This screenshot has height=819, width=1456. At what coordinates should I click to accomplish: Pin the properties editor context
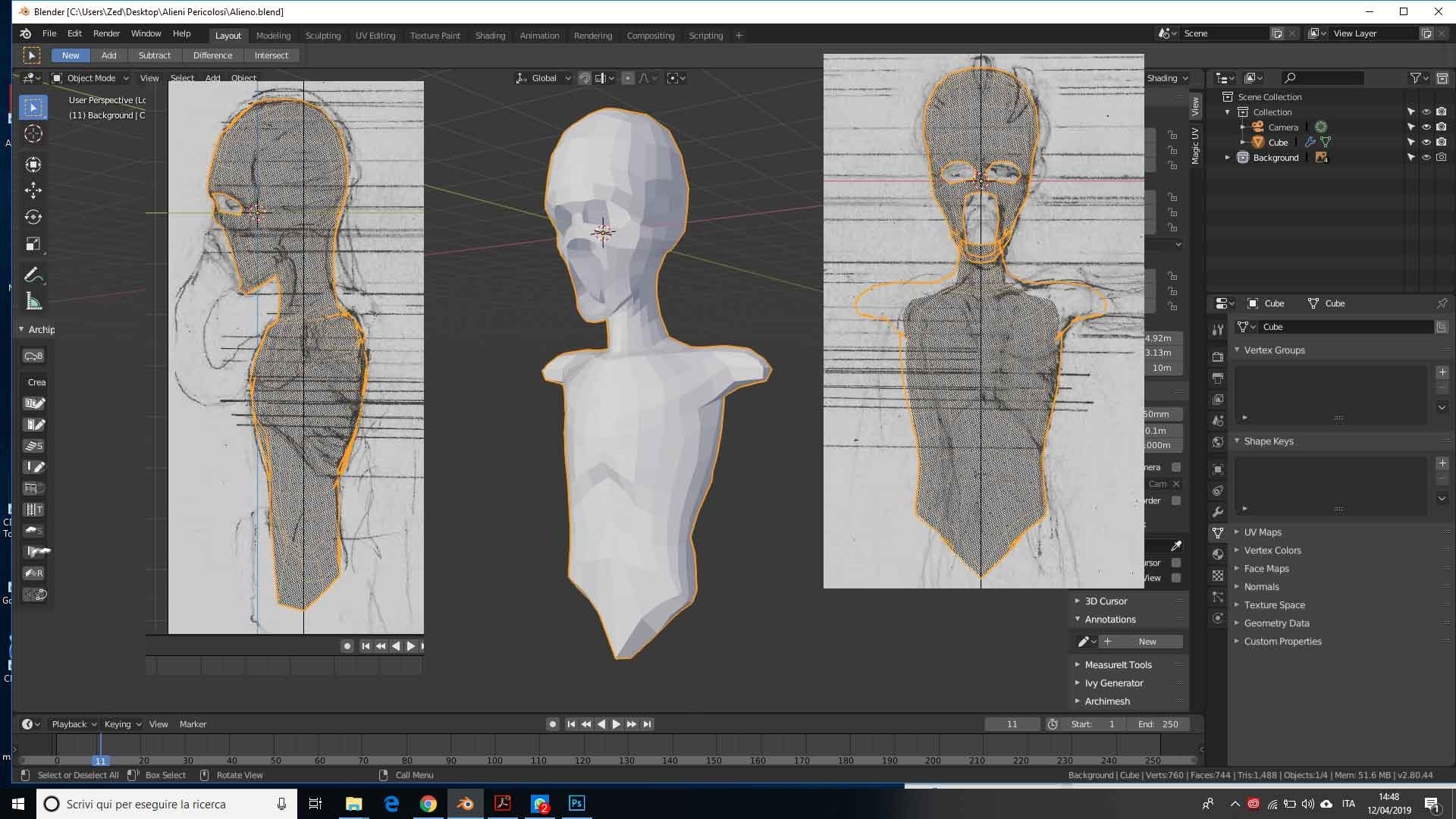tap(1442, 303)
